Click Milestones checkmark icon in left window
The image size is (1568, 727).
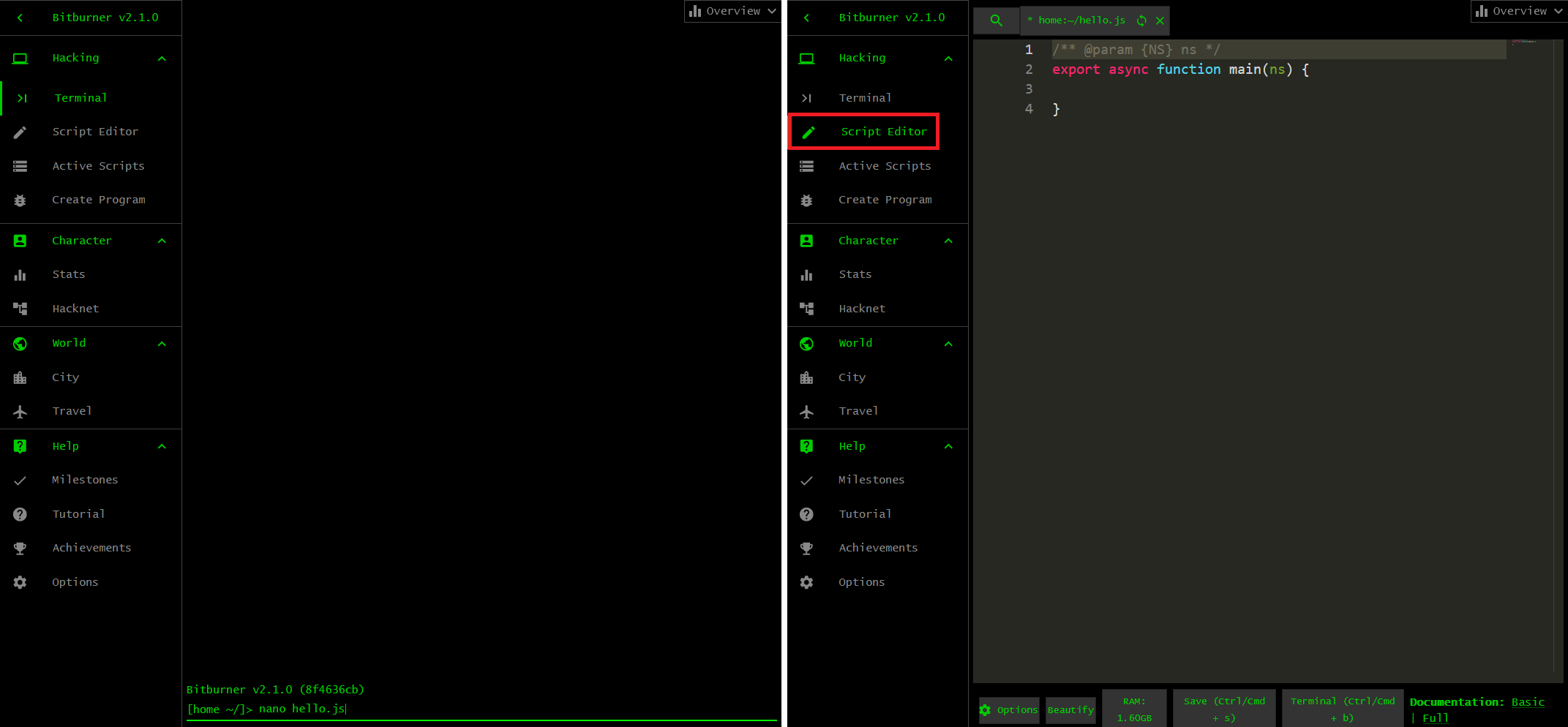(20, 481)
